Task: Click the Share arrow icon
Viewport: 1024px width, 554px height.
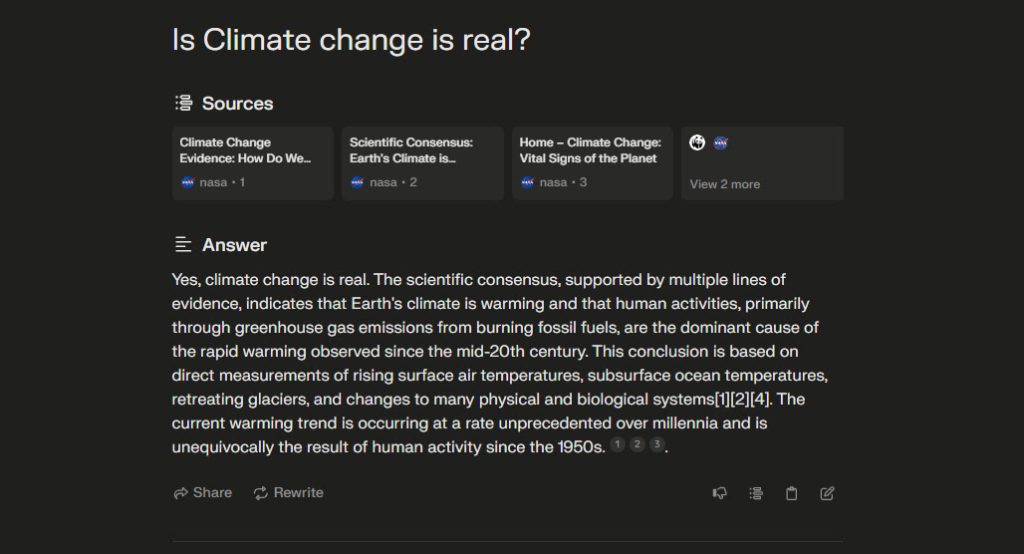Action: pos(181,493)
